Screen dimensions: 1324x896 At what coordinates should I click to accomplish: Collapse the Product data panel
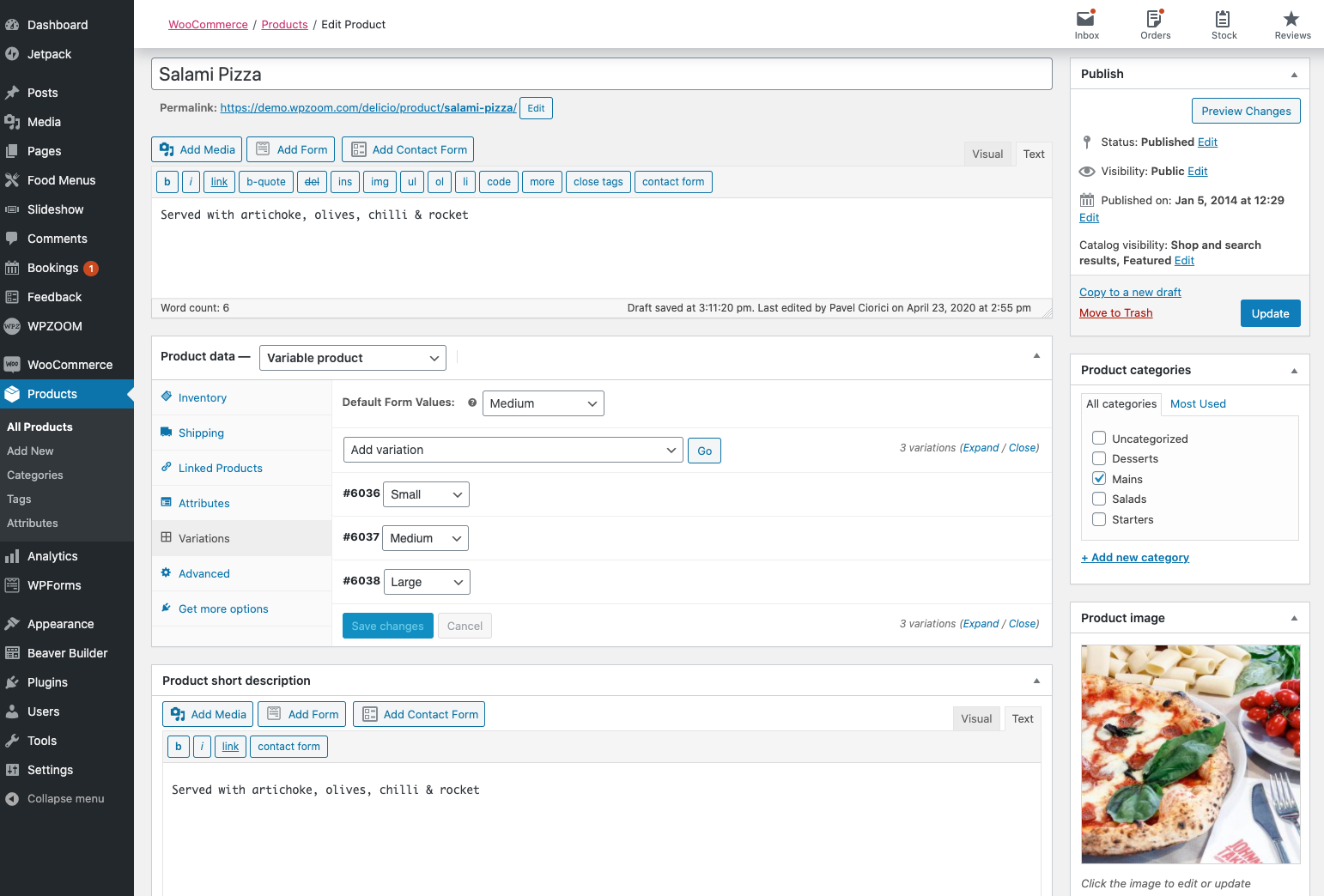coord(1036,356)
